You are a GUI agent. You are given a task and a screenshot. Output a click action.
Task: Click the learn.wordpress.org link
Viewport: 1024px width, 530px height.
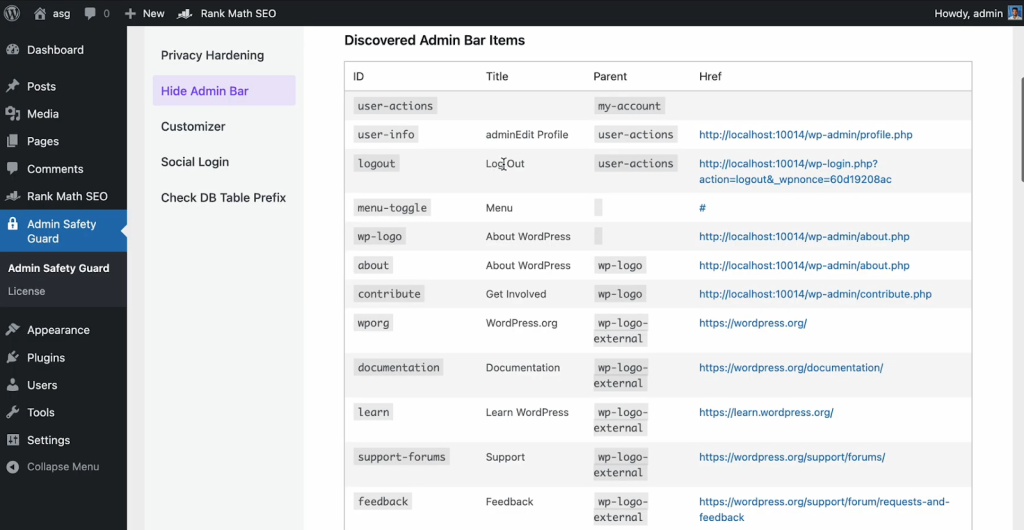[765, 413]
